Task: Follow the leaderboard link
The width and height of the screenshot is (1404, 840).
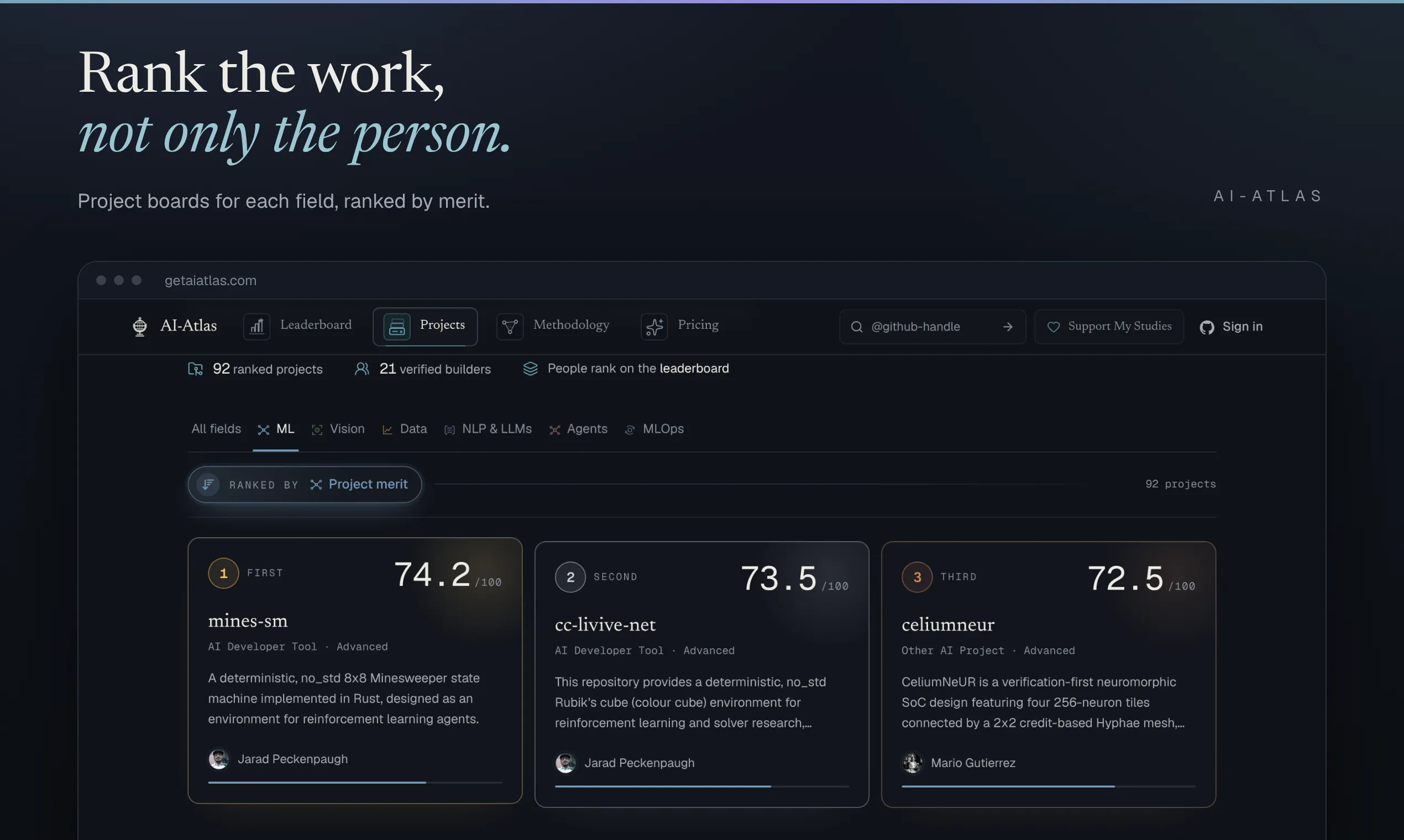Action: pyautogui.click(x=694, y=369)
